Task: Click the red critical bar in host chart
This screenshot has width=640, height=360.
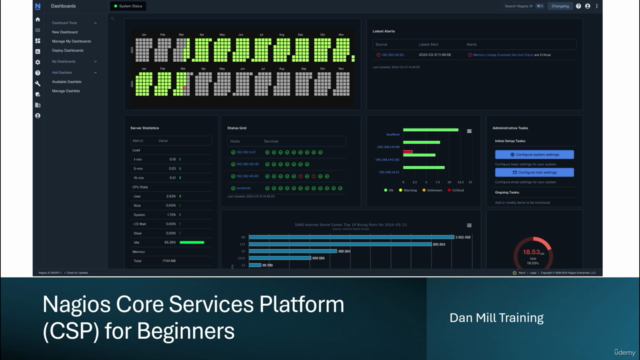Action: point(408,151)
